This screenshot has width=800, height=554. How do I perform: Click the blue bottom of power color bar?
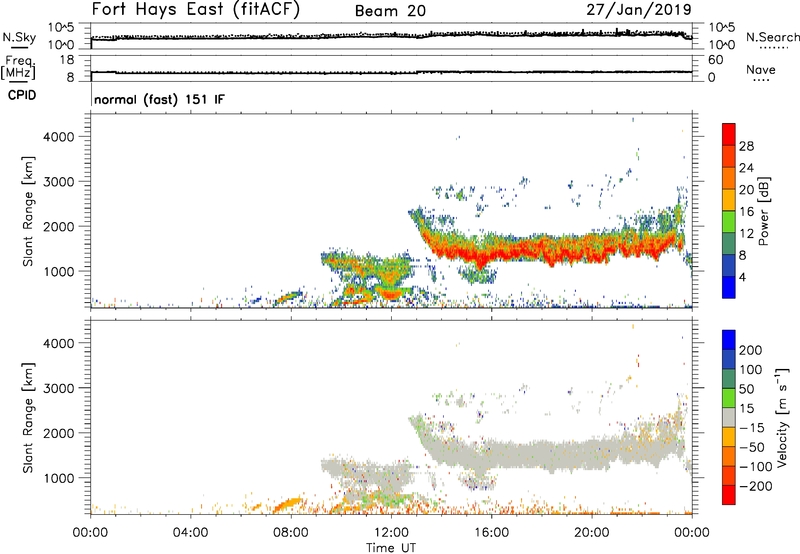(x=729, y=287)
